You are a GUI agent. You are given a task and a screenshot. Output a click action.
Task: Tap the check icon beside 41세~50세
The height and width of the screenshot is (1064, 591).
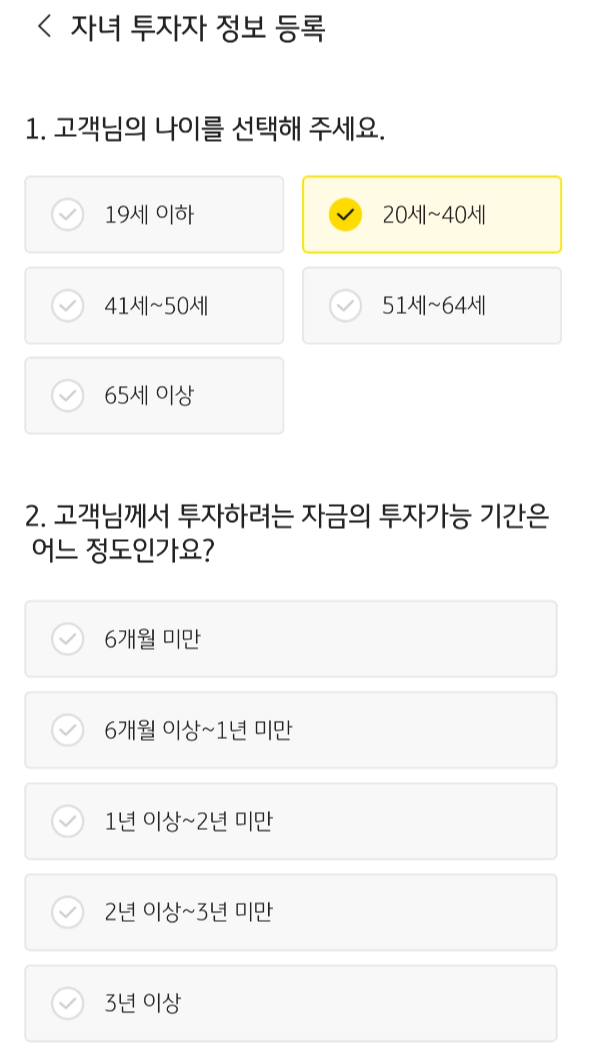[67, 305]
